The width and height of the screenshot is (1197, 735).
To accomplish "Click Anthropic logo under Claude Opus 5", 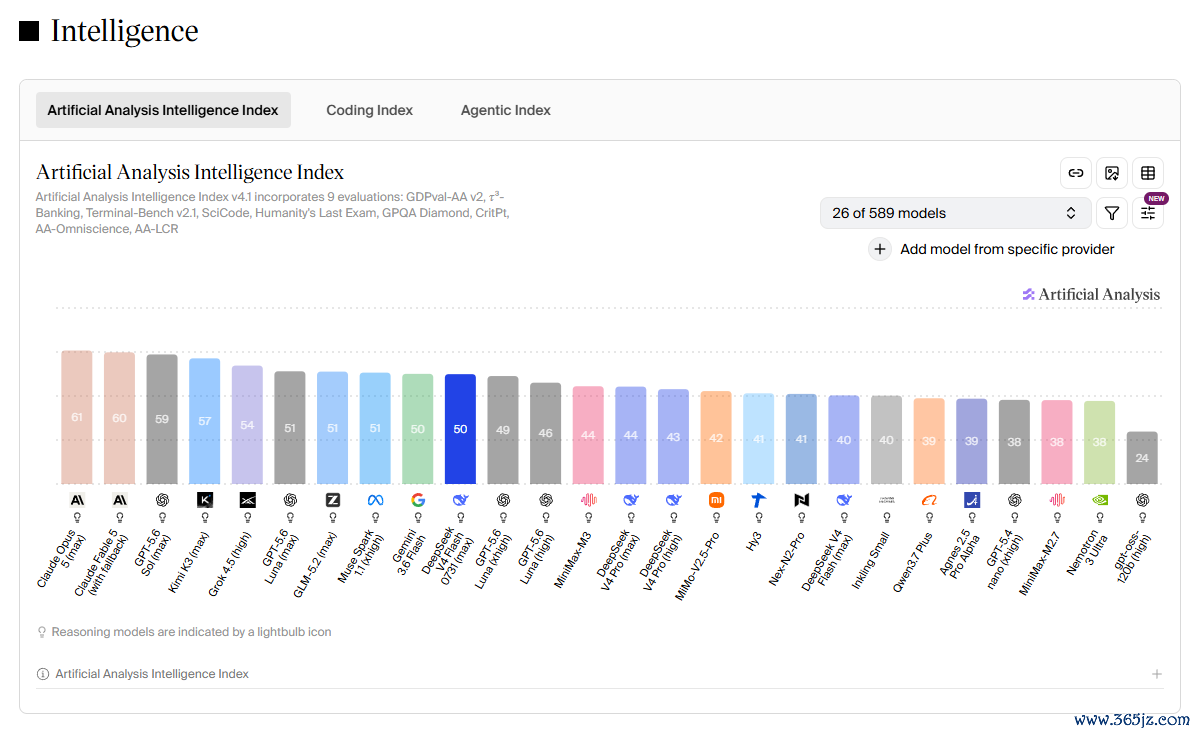I will click(77, 500).
